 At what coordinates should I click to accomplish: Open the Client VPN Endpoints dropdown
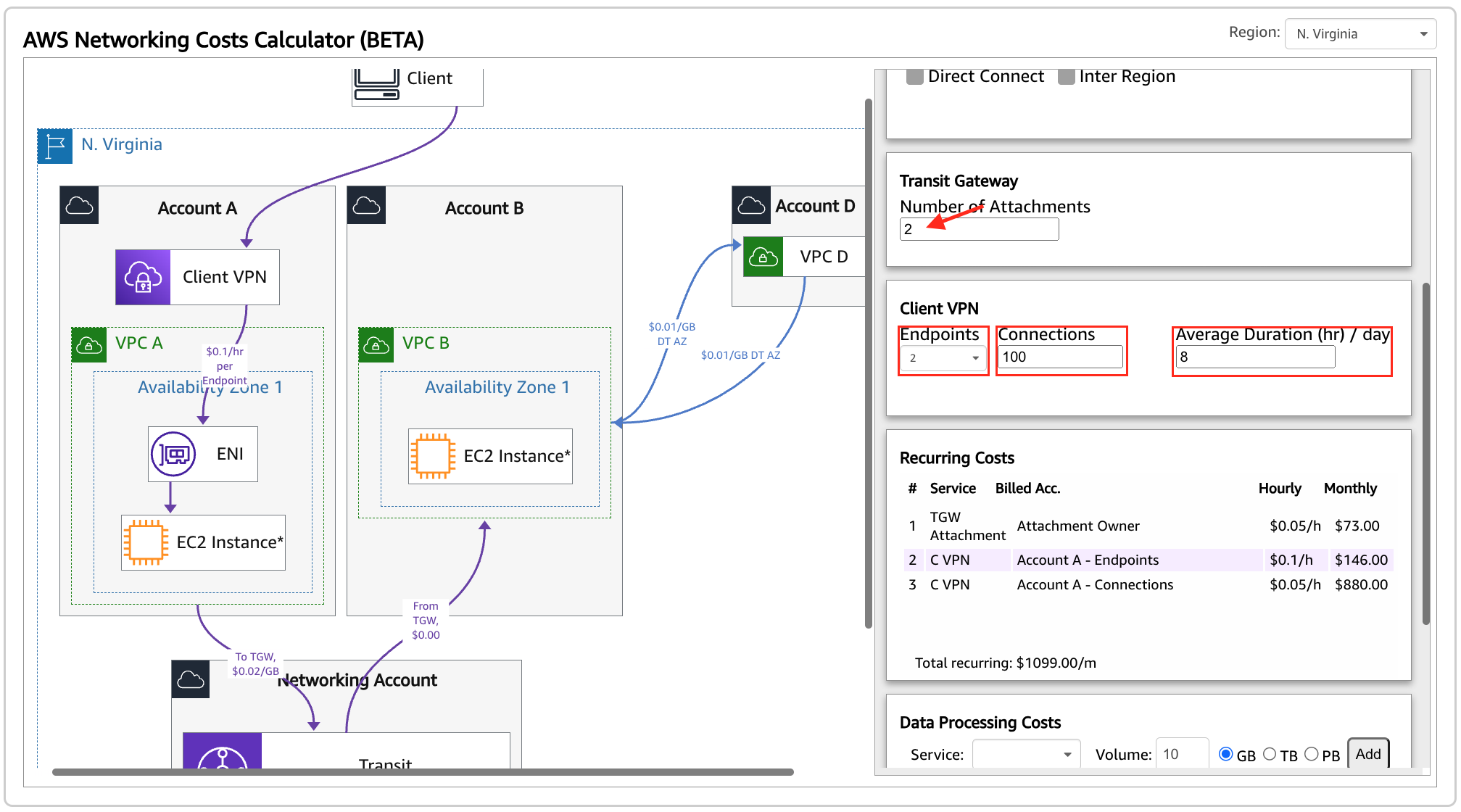pyautogui.click(x=943, y=357)
